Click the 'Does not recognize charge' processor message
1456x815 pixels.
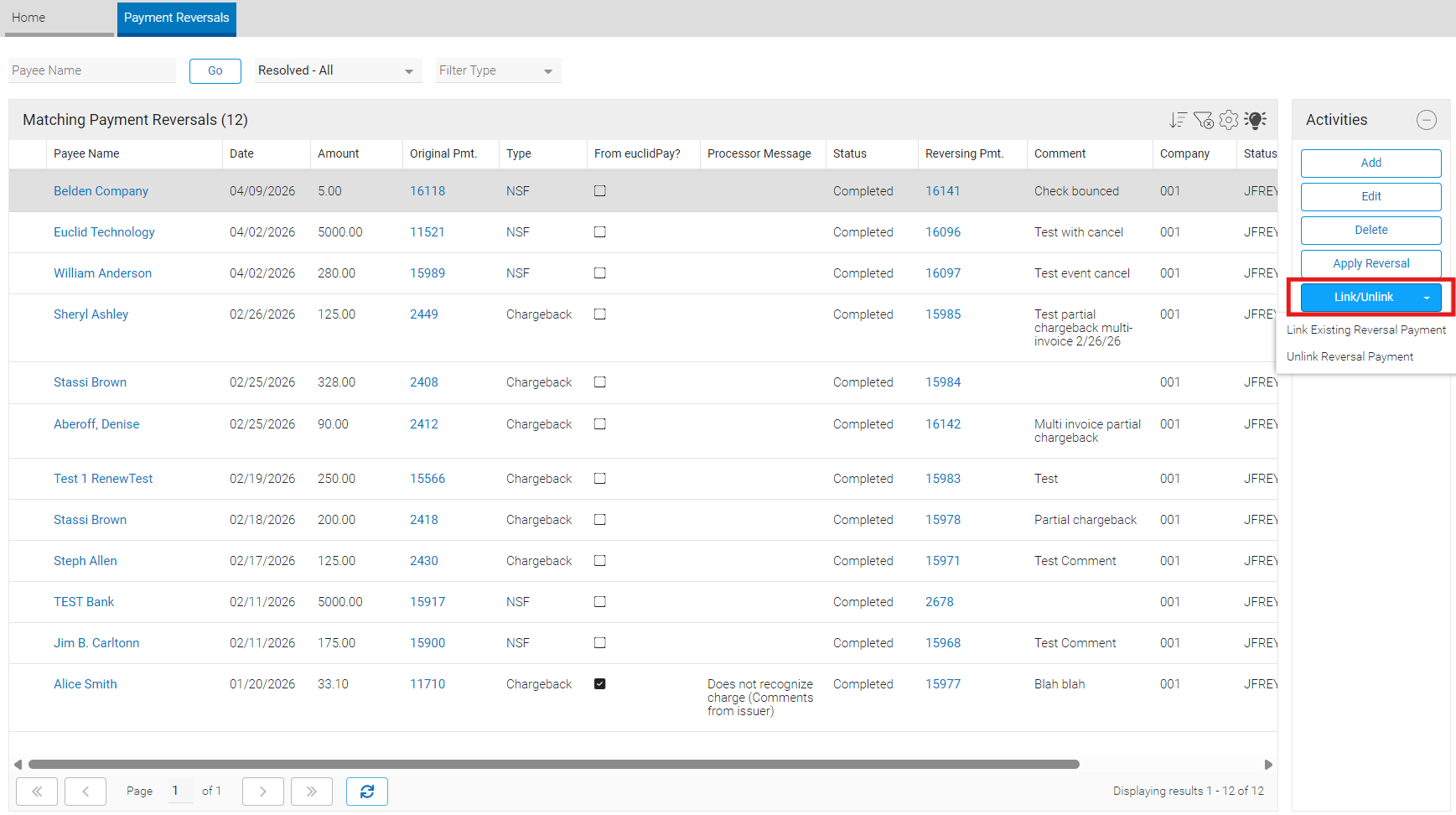click(x=760, y=698)
